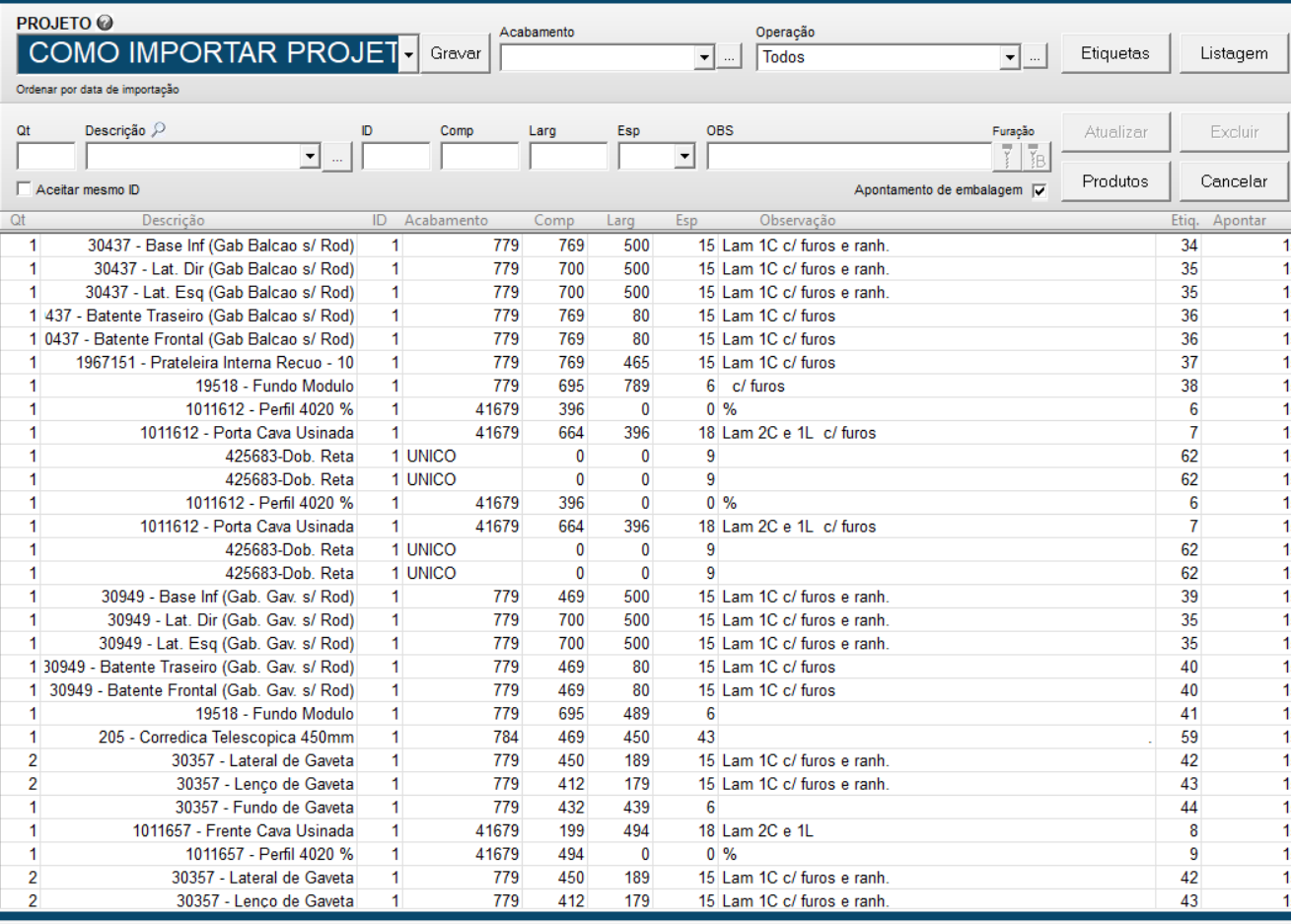Click the magnifier icon next to Descrição

[x=158, y=129]
